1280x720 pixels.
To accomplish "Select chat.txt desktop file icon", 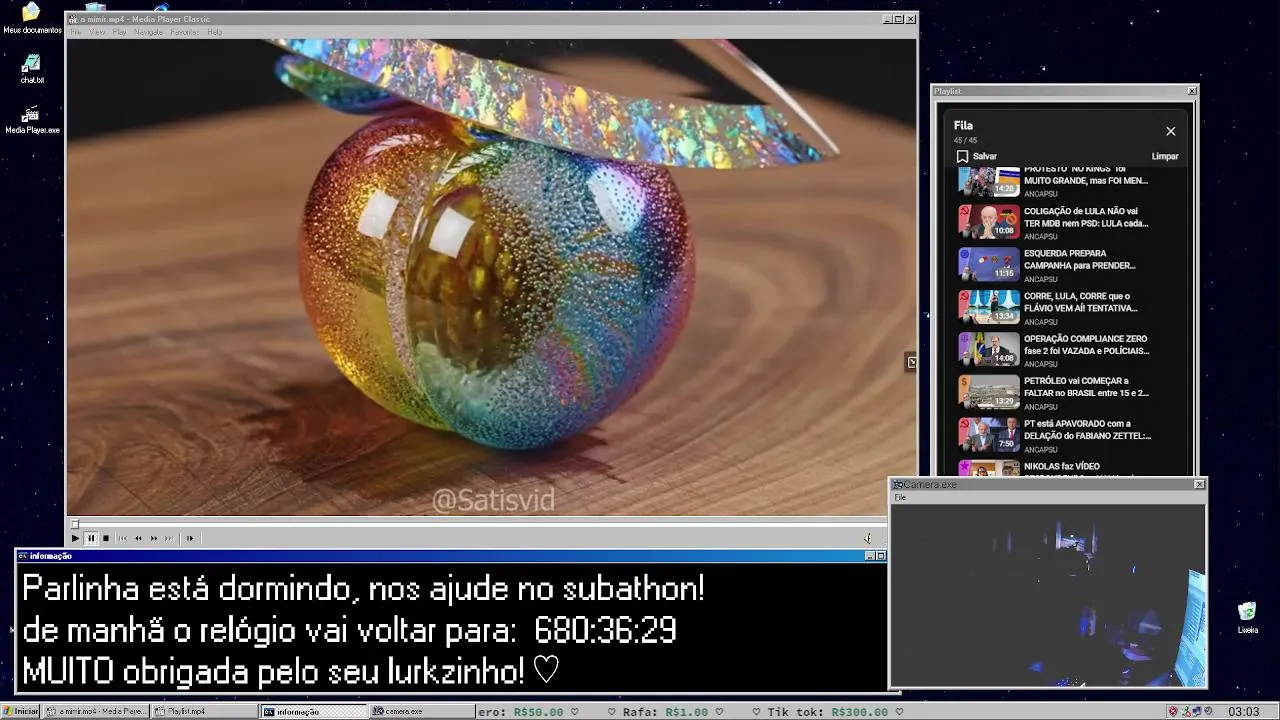I will tap(32, 69).
